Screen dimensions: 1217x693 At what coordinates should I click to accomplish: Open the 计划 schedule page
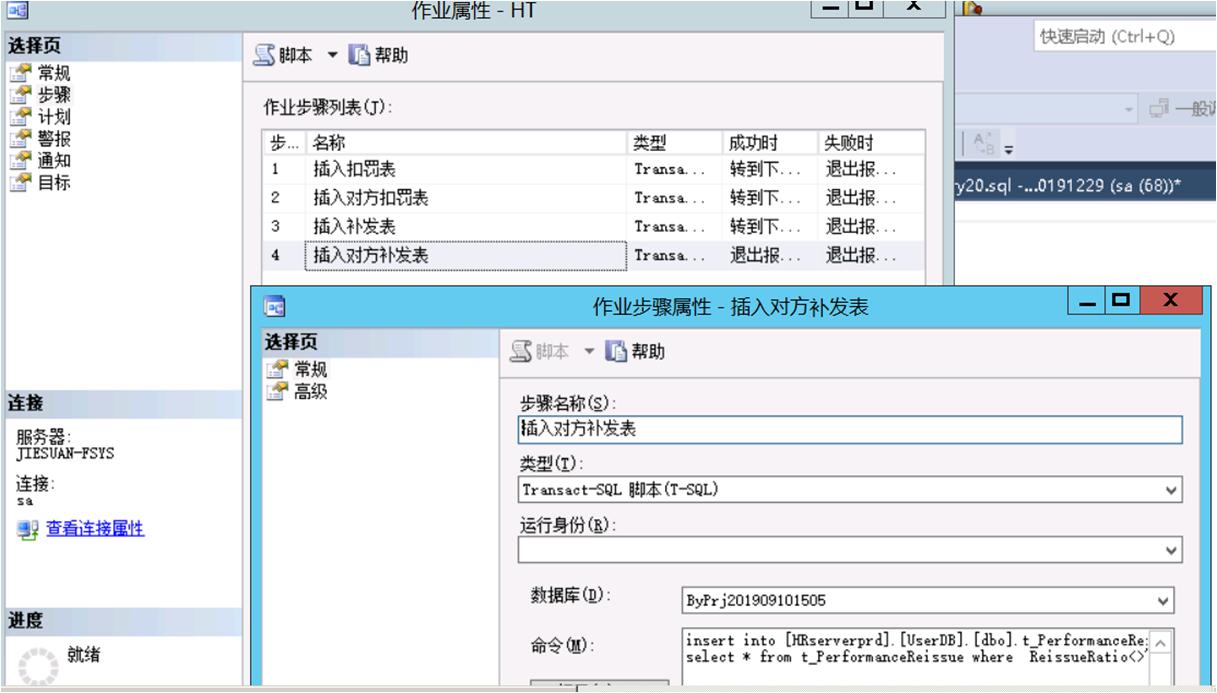click(53, 117)
